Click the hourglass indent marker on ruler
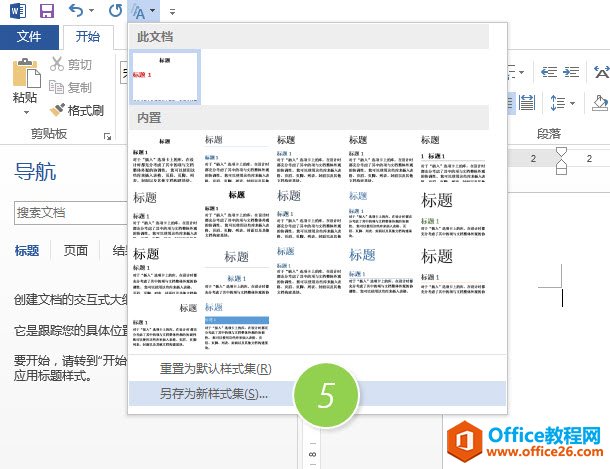 561,160
